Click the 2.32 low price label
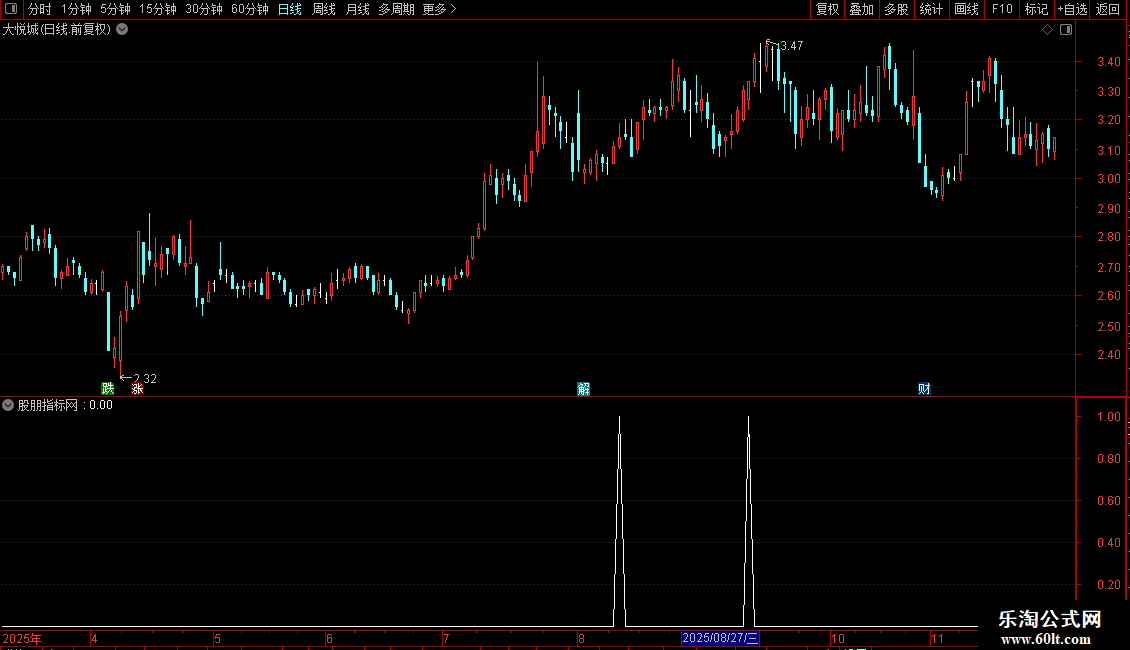 (x=145, y=378)
